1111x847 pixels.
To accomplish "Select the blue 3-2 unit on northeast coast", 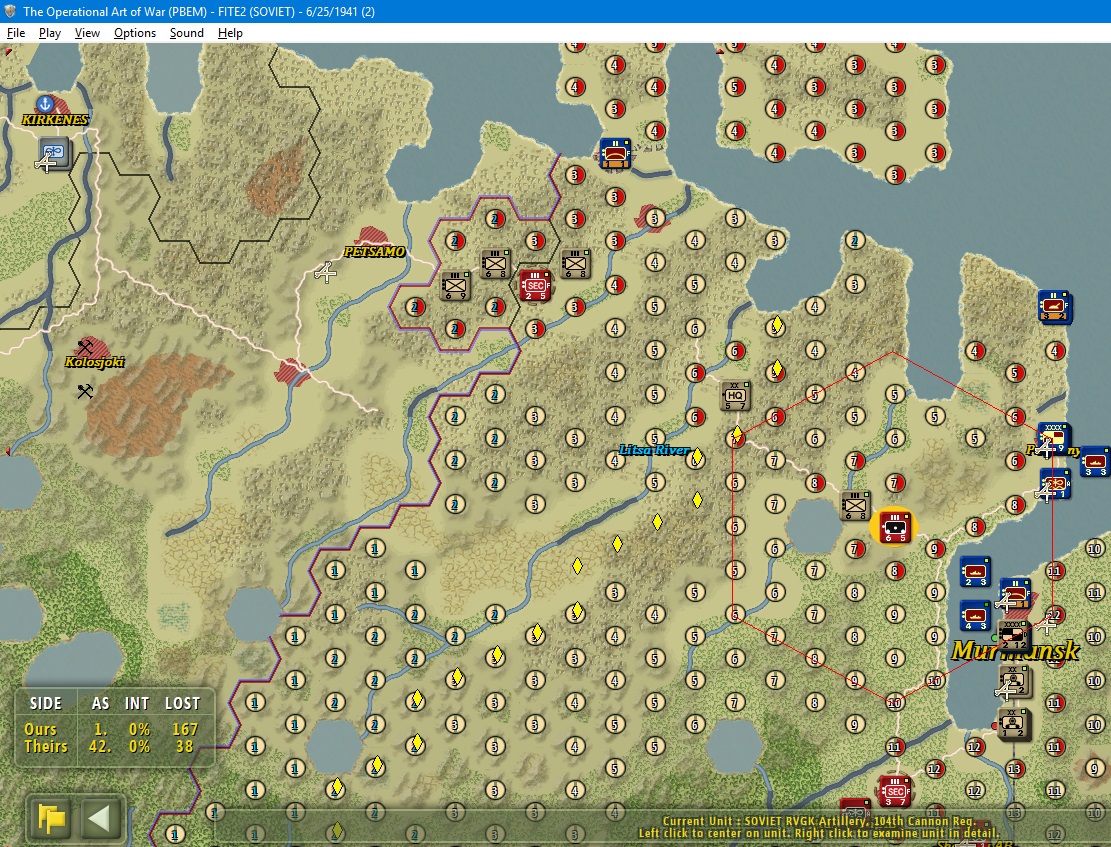I will click(1054, 307).
